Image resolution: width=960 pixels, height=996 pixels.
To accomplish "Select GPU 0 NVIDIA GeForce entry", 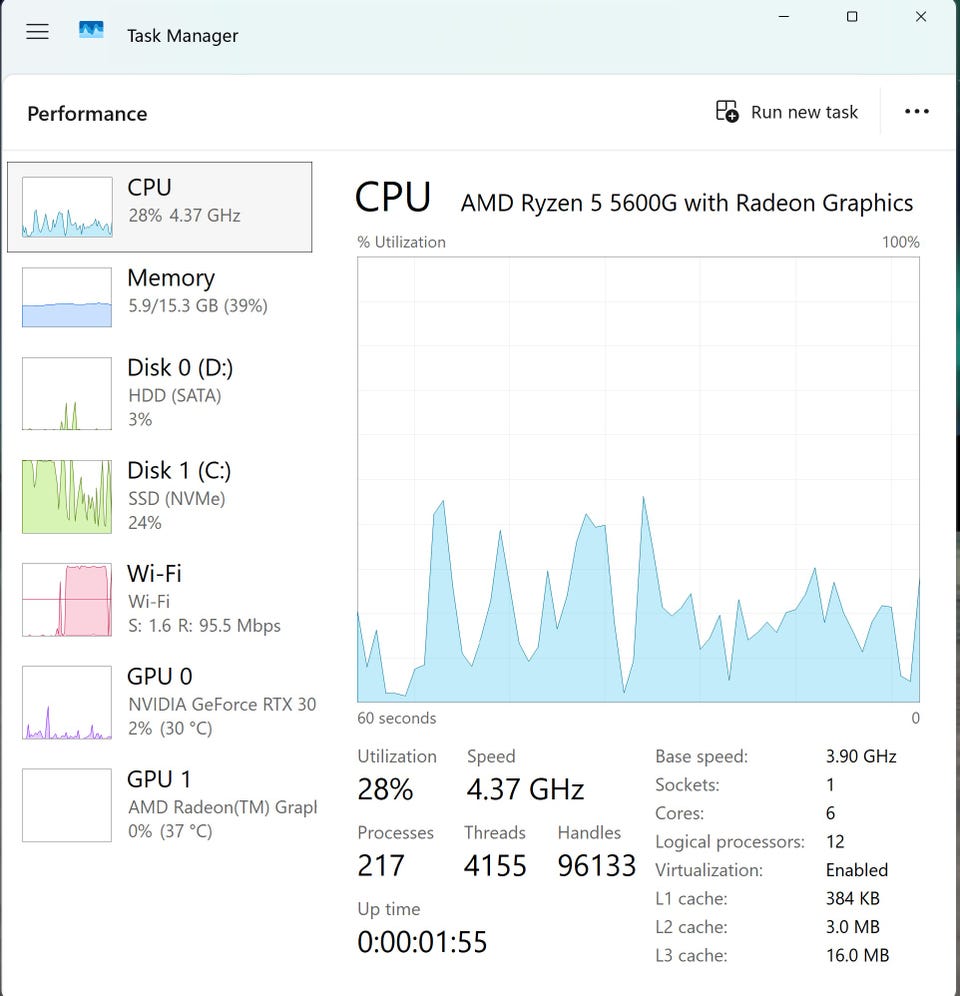I will coord(159,702).
